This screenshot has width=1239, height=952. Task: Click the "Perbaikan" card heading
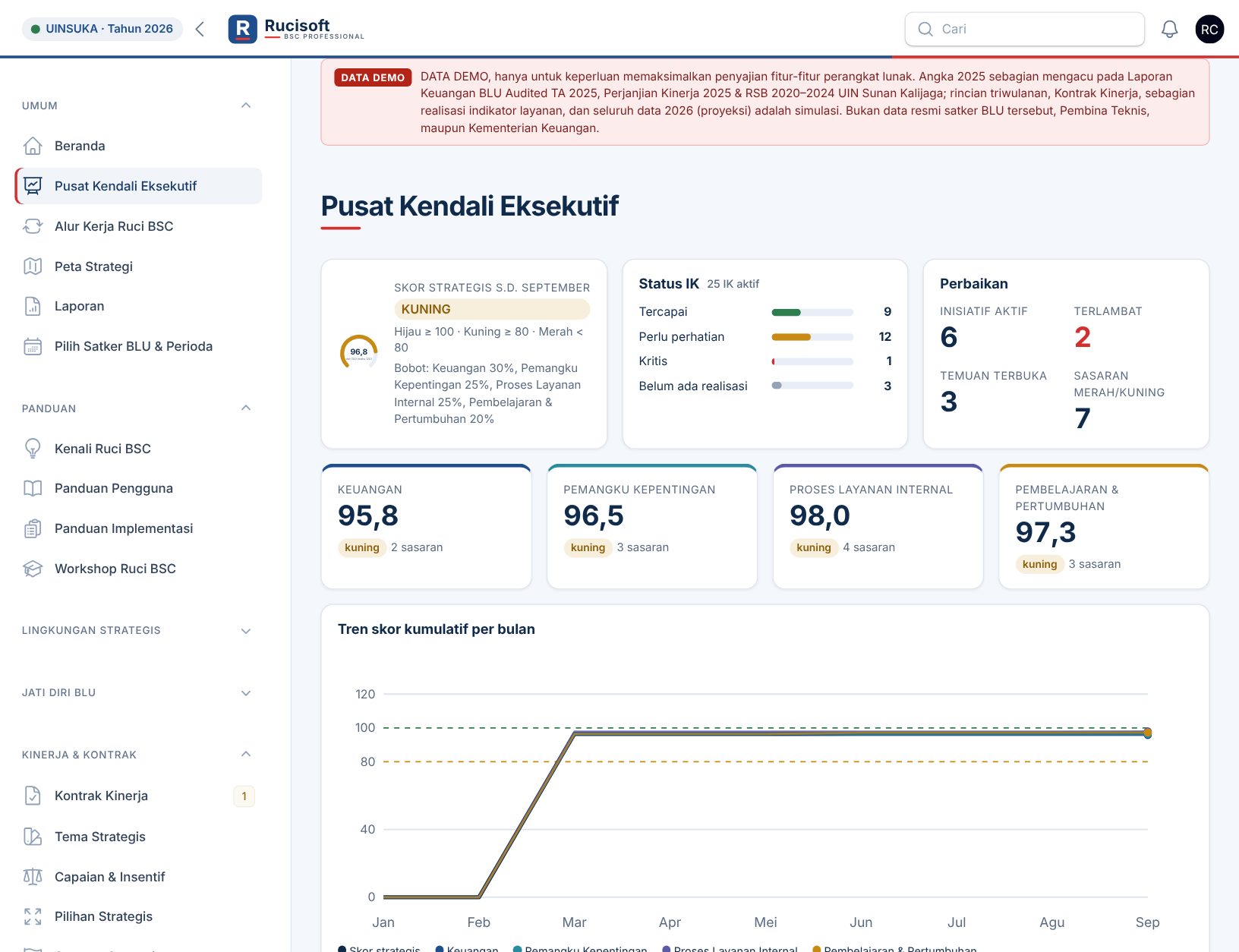click(x=974, y=284)
